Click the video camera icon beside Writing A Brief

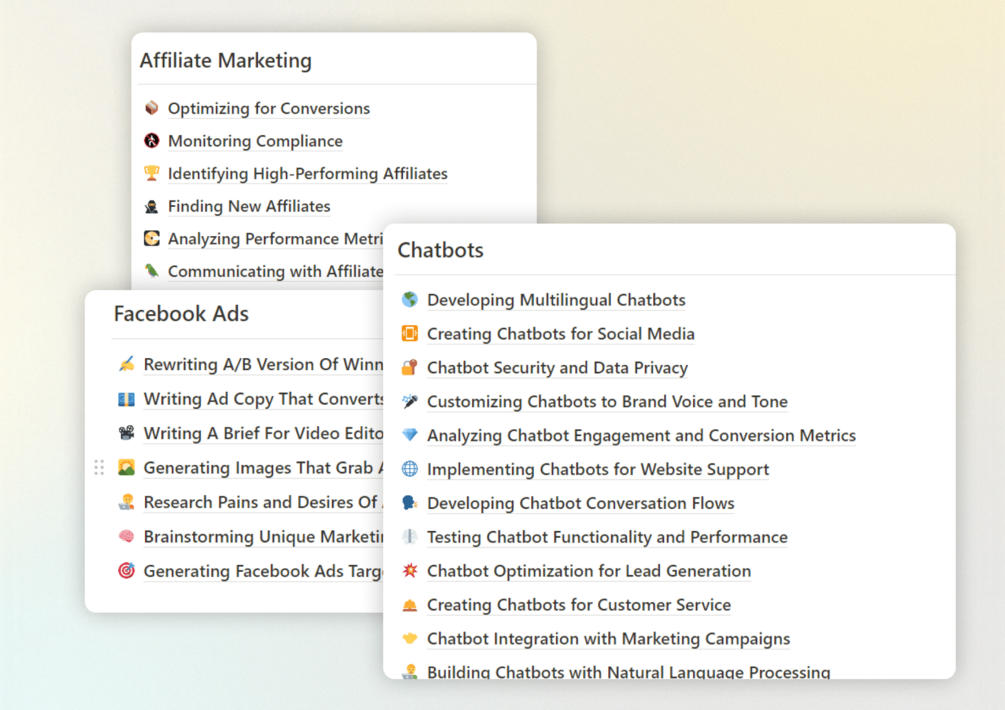click(126, 433)
